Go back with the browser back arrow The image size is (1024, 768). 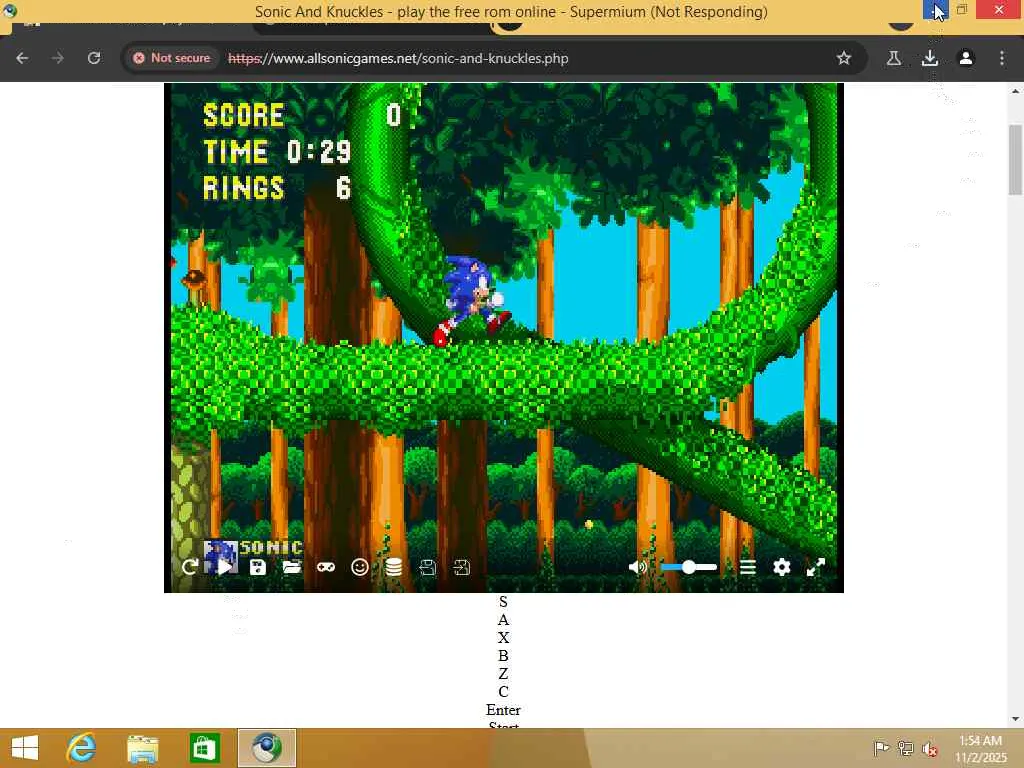coord(22,58)
